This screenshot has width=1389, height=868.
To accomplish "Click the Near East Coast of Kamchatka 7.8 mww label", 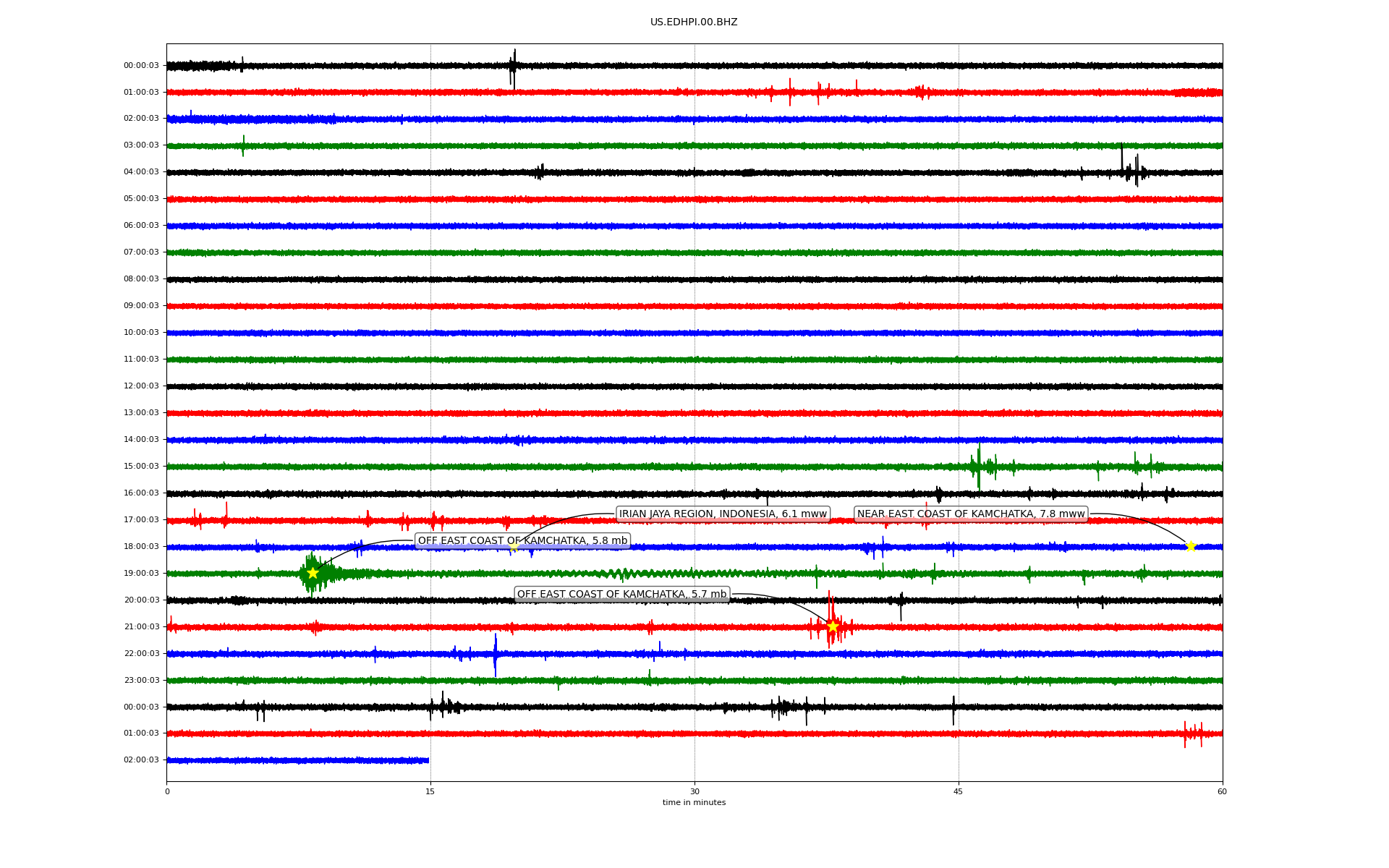I will pyautogui.click(x=971, y=514).
